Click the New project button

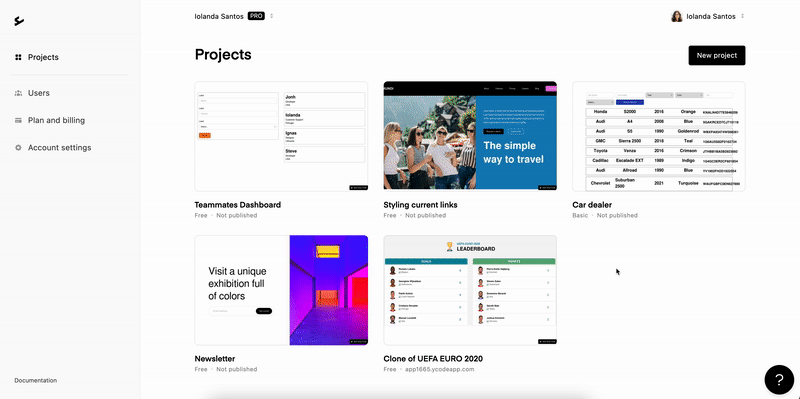pyautogui.click(x=716, y=56)
